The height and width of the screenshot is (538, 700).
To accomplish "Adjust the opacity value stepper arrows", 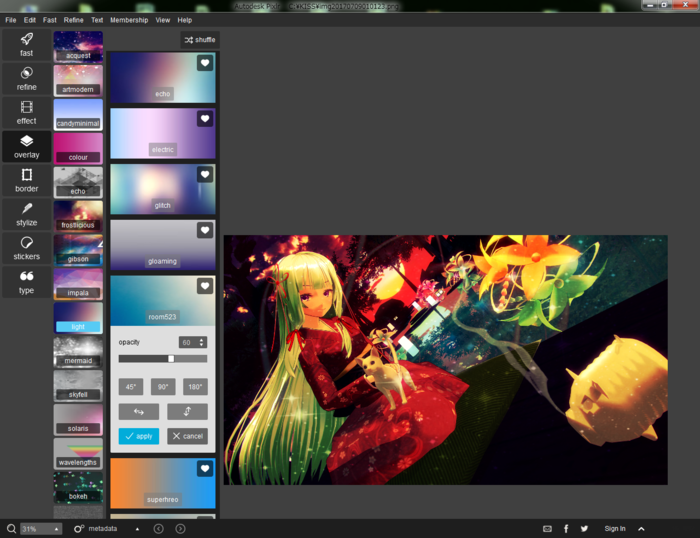I will [x=202, y=342].
